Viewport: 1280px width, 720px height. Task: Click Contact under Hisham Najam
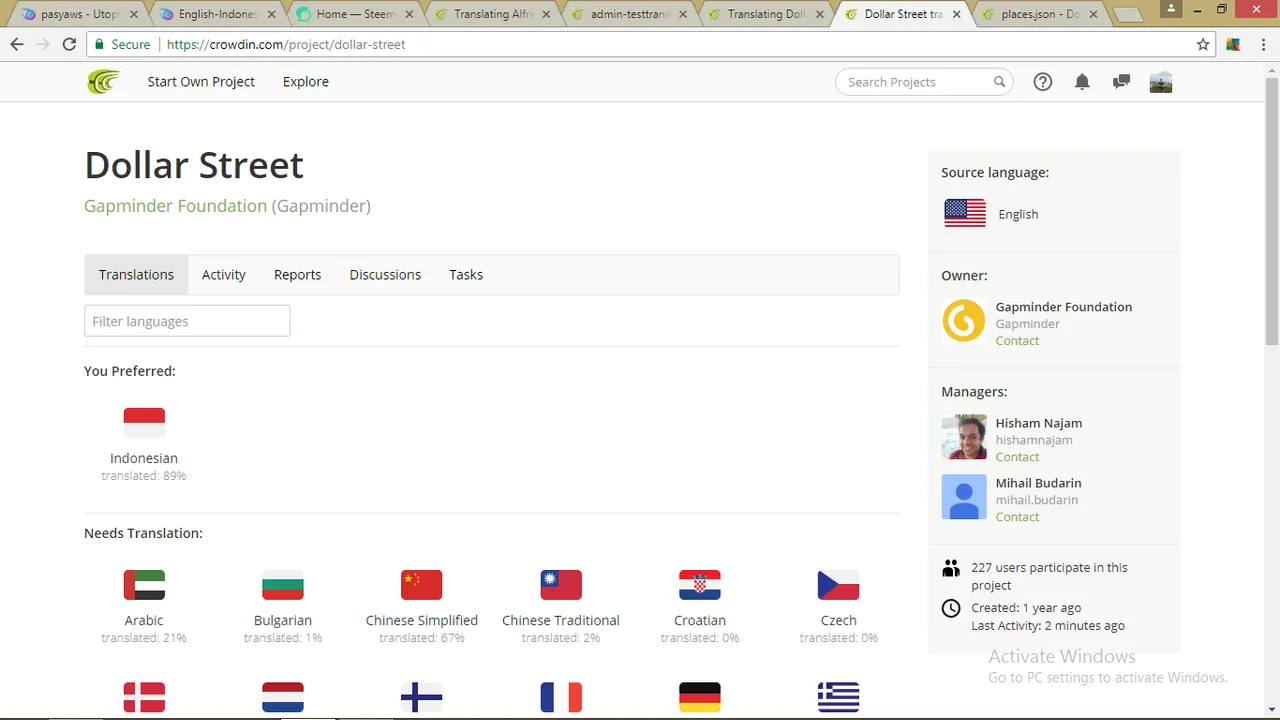coord(1017,457)
